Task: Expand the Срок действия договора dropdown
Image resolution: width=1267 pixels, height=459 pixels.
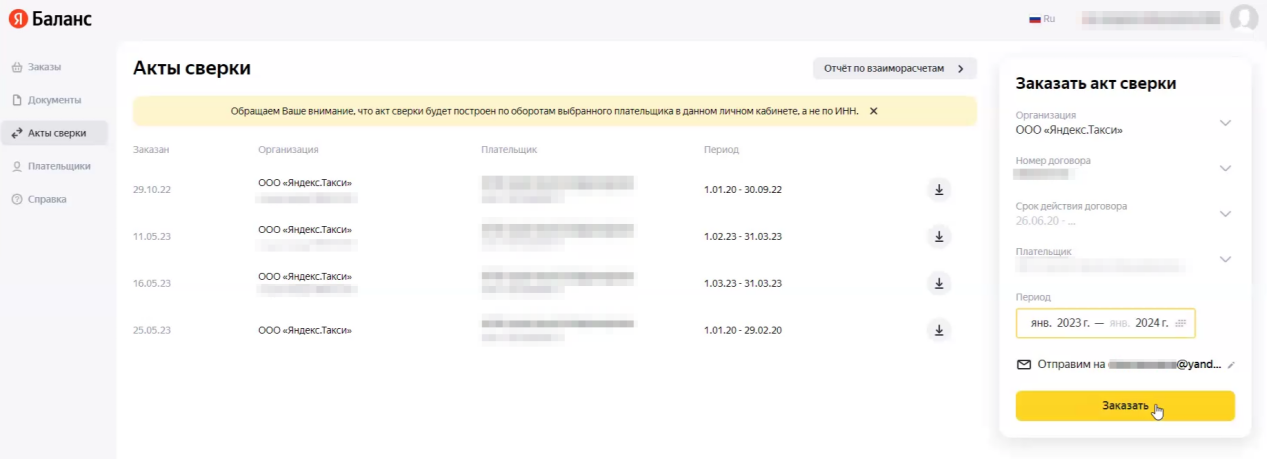Action: pyautogui.click(x=1225, y=214)
